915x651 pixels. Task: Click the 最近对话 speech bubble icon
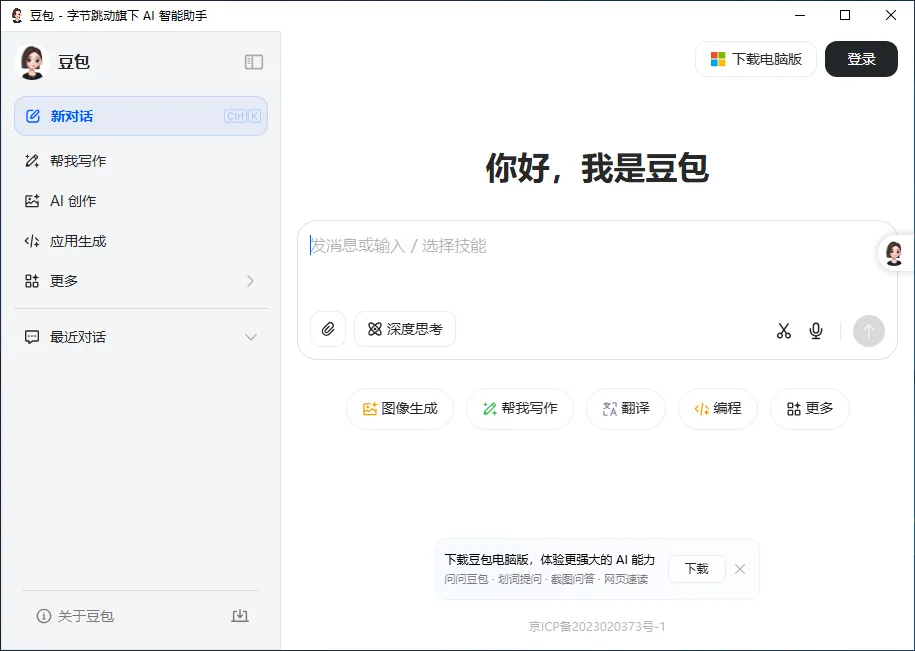tap(32, 337)
